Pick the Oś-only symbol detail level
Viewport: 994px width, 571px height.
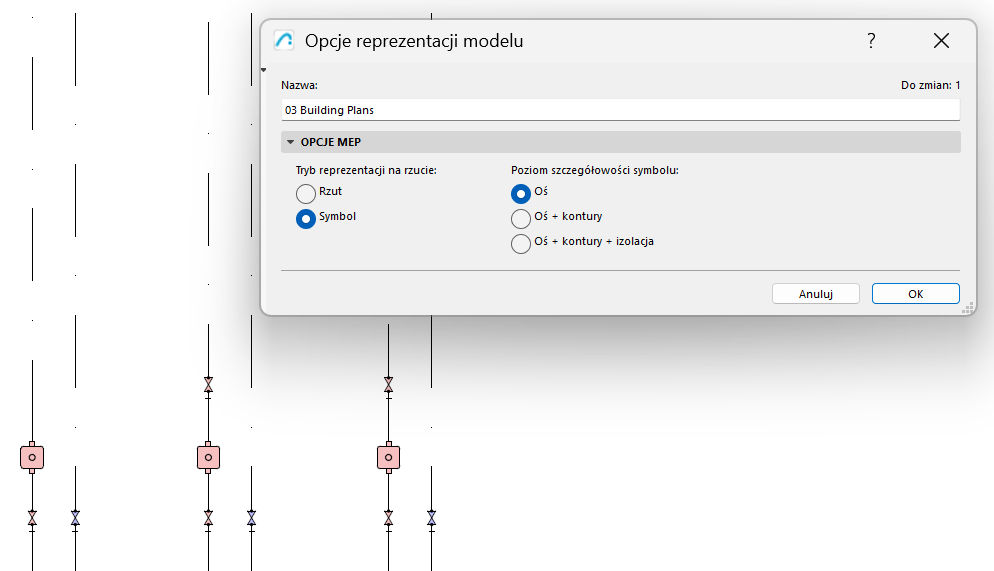pyautogui.click(x=521, y=193)
